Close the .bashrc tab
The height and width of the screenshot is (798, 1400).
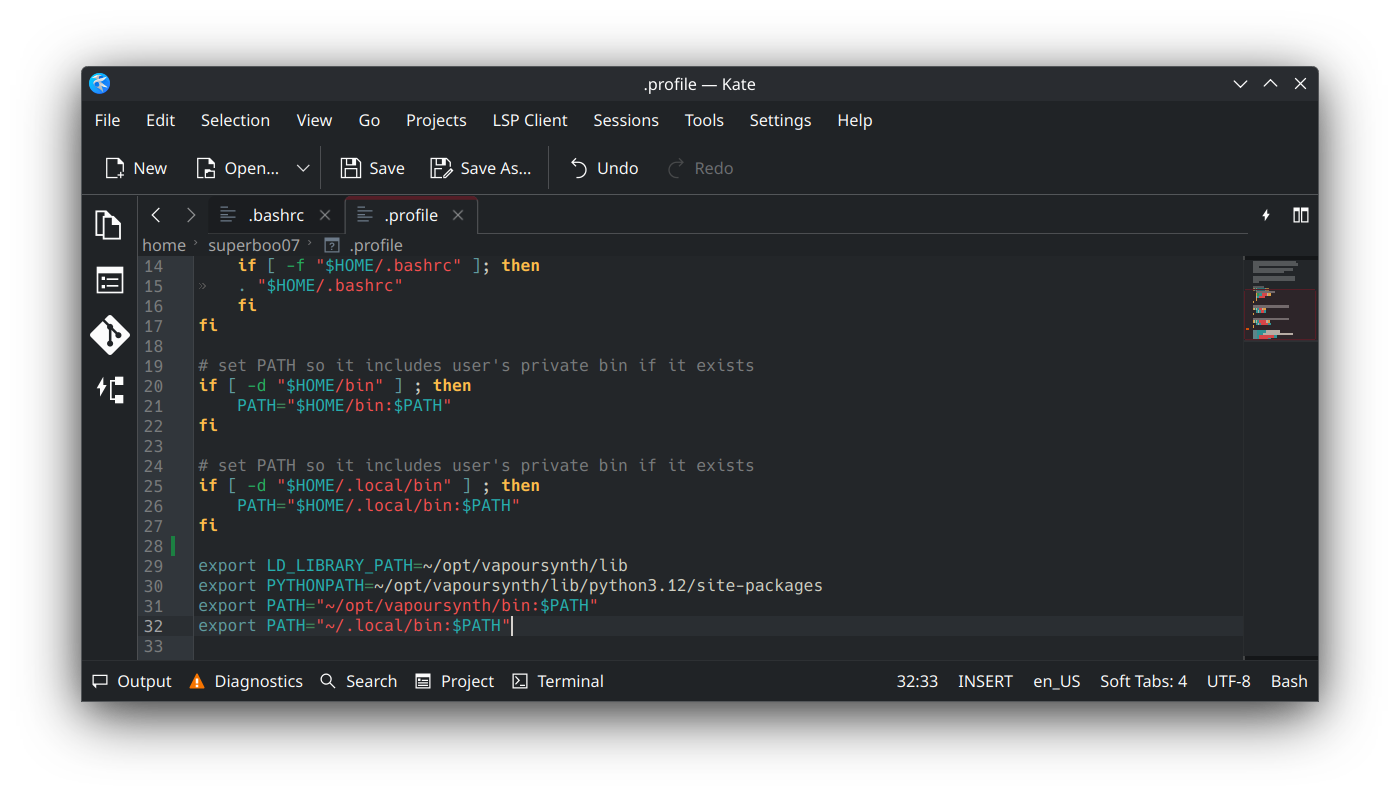coord(325,215)
